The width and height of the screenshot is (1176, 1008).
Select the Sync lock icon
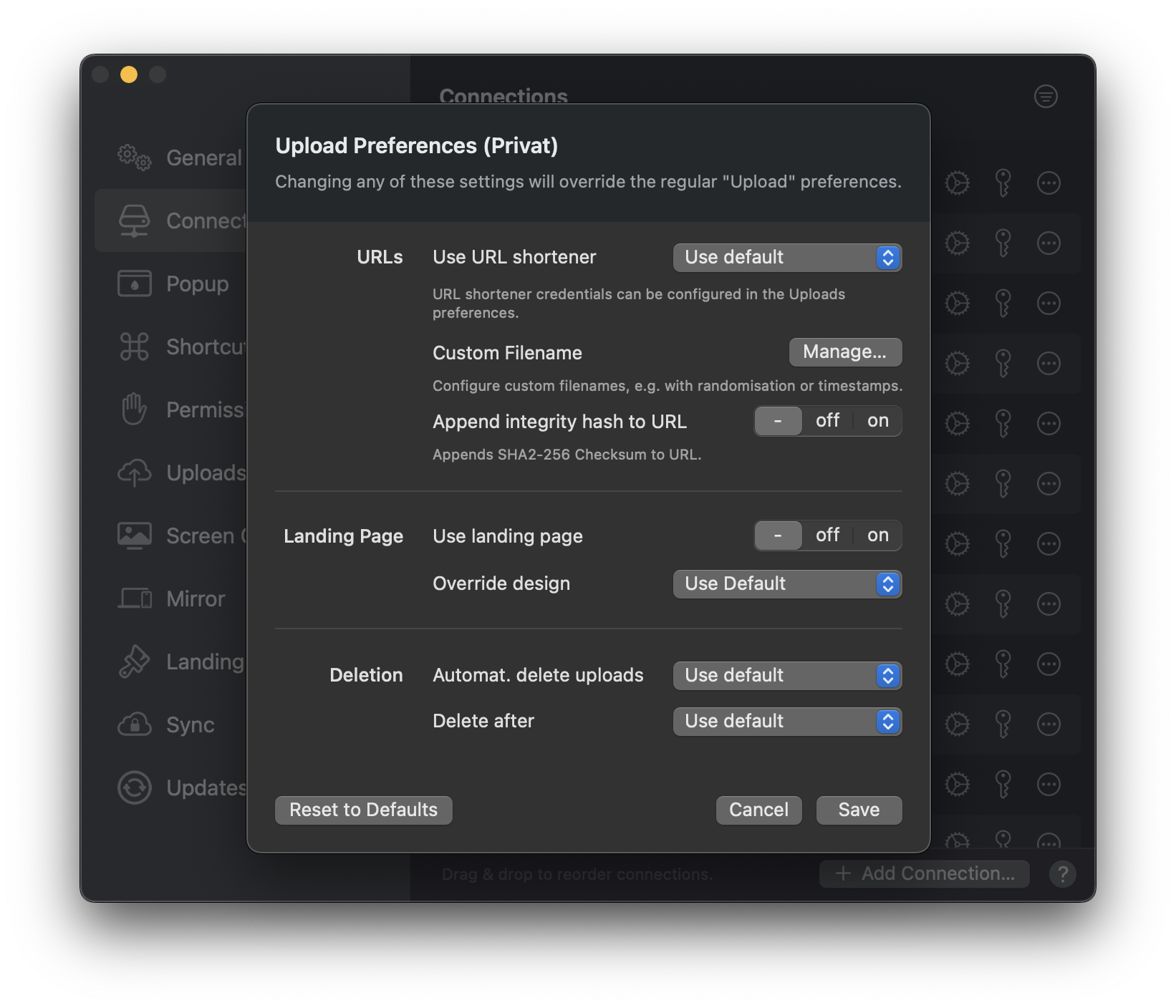pyautogui.click(x=134, y=724)
